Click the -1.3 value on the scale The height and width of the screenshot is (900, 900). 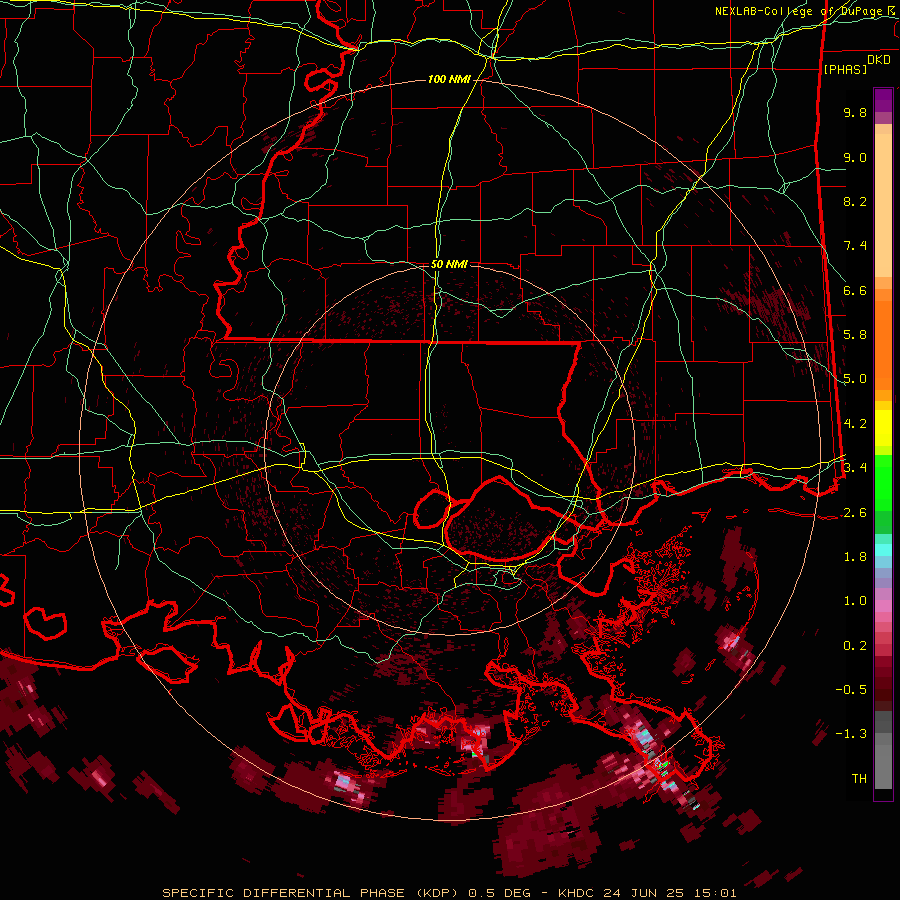tap(851, 734)
